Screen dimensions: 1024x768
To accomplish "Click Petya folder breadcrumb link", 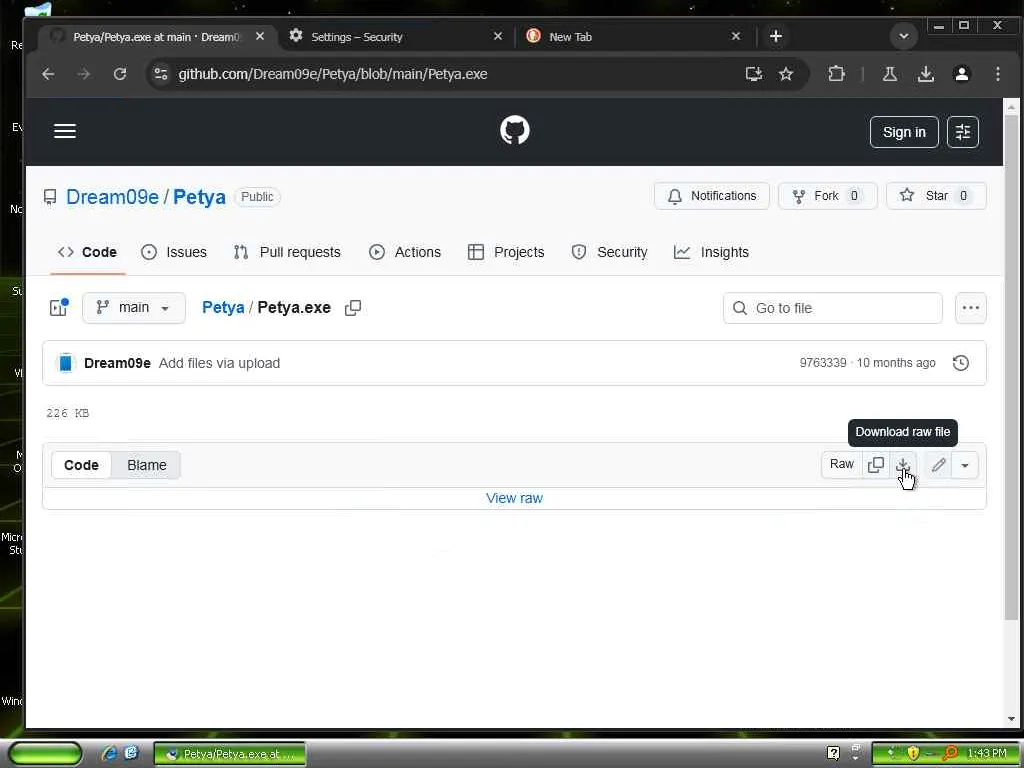I will tap(223, 308).
